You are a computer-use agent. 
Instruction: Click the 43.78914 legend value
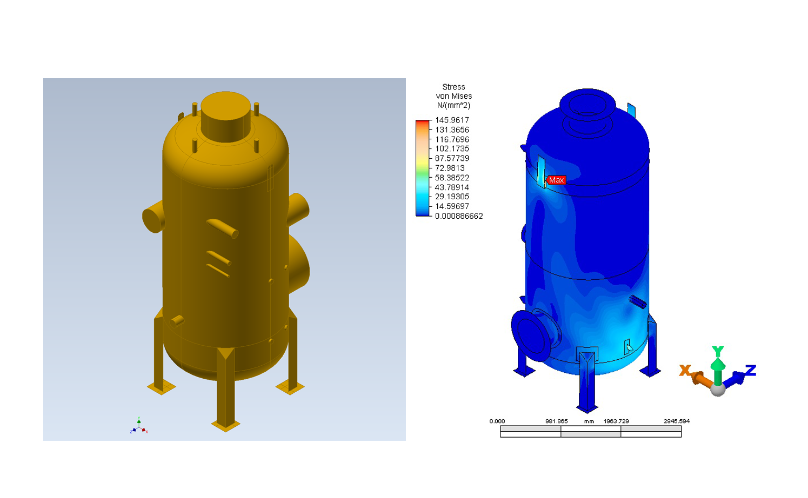[x=450, y=186]
